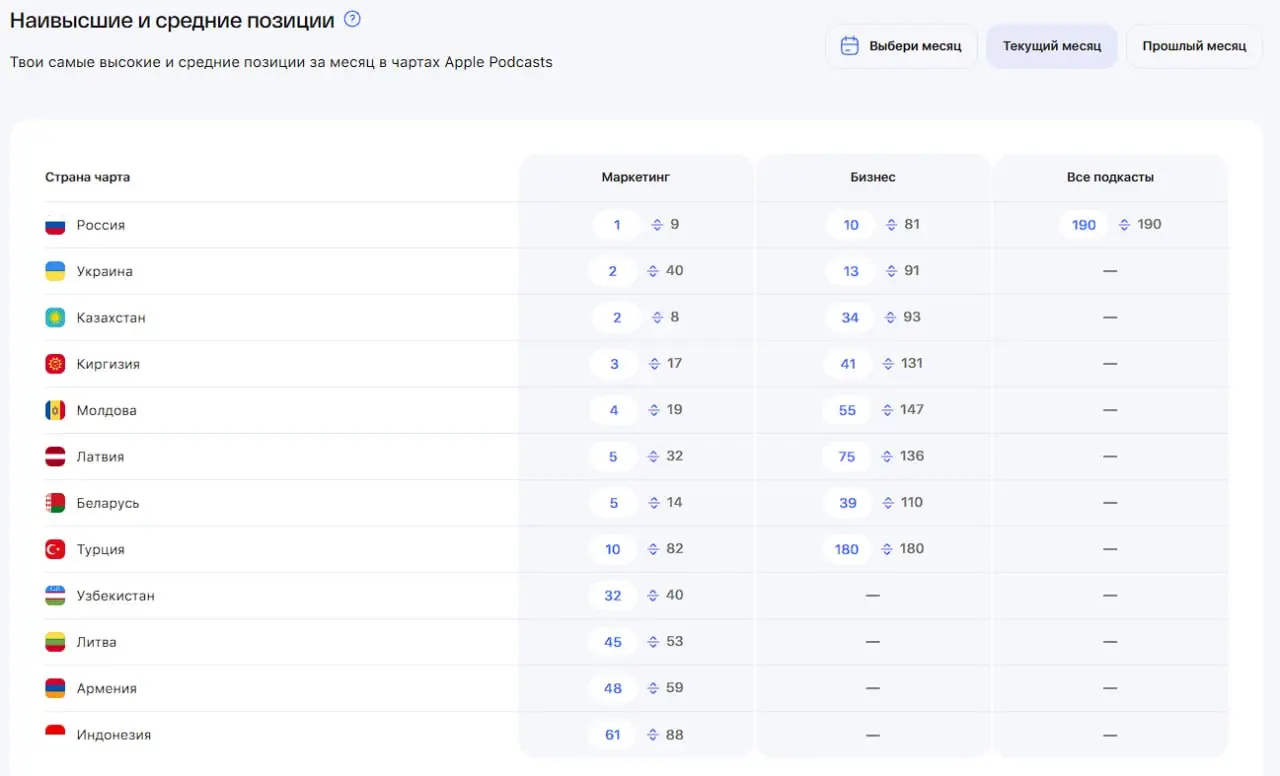Click the 180 badge in Турция Бизнес
Viewport: 1280px width, 776px height.
[x=847, y=549]
